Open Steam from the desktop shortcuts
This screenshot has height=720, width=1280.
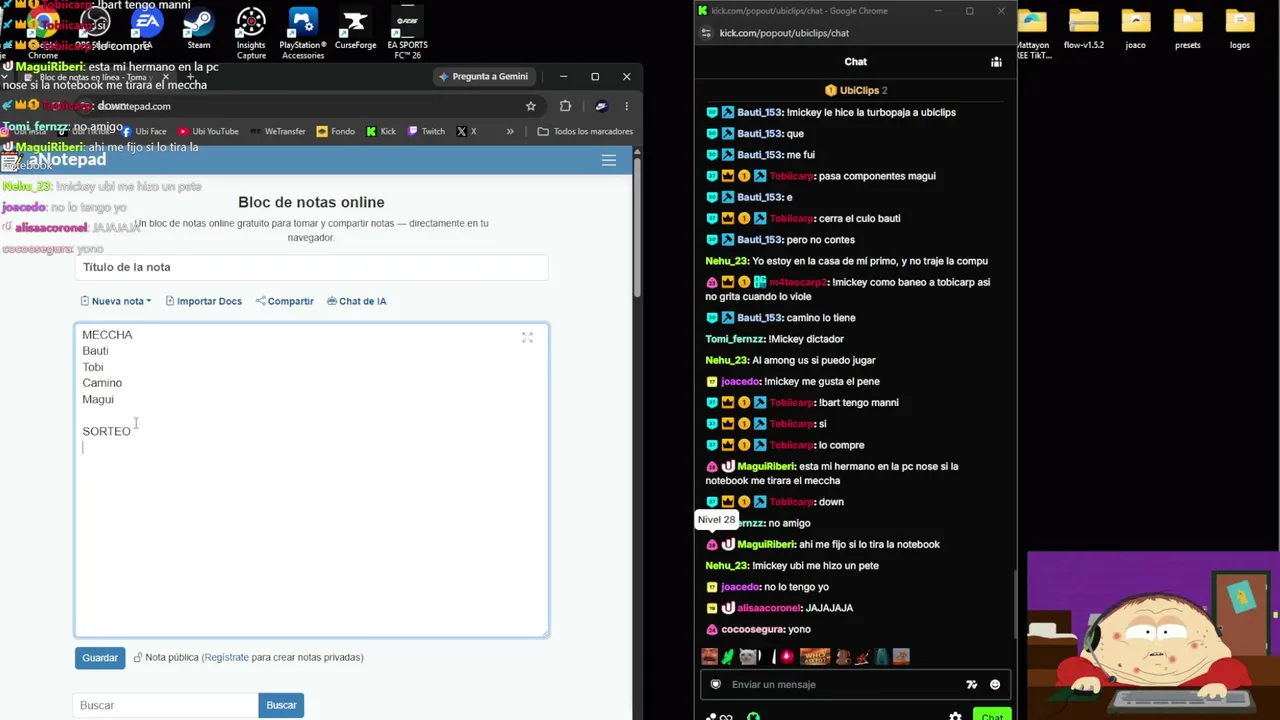[x=198, y=30]
